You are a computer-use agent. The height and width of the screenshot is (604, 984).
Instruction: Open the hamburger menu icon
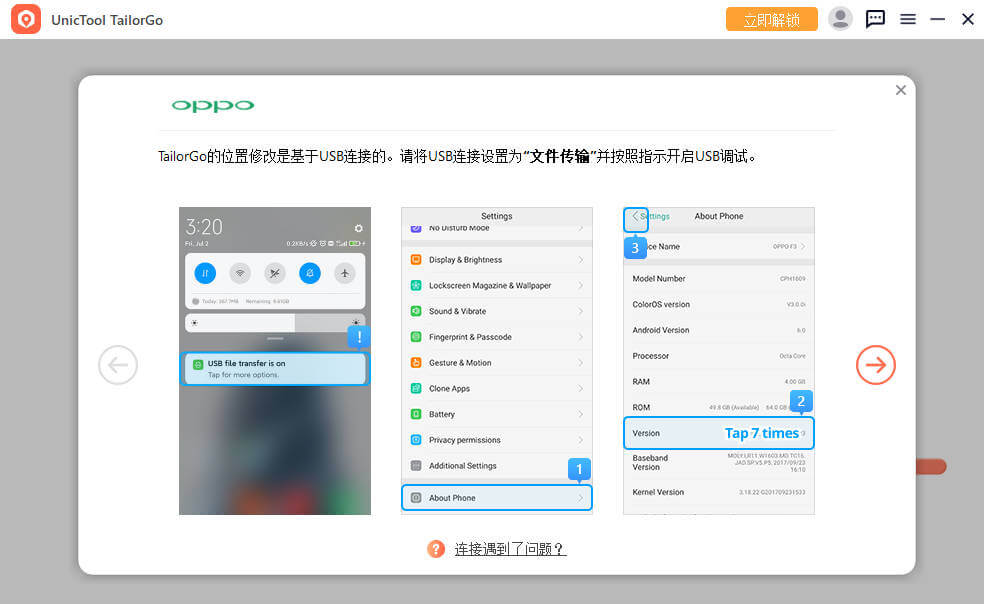pos(907,19)
